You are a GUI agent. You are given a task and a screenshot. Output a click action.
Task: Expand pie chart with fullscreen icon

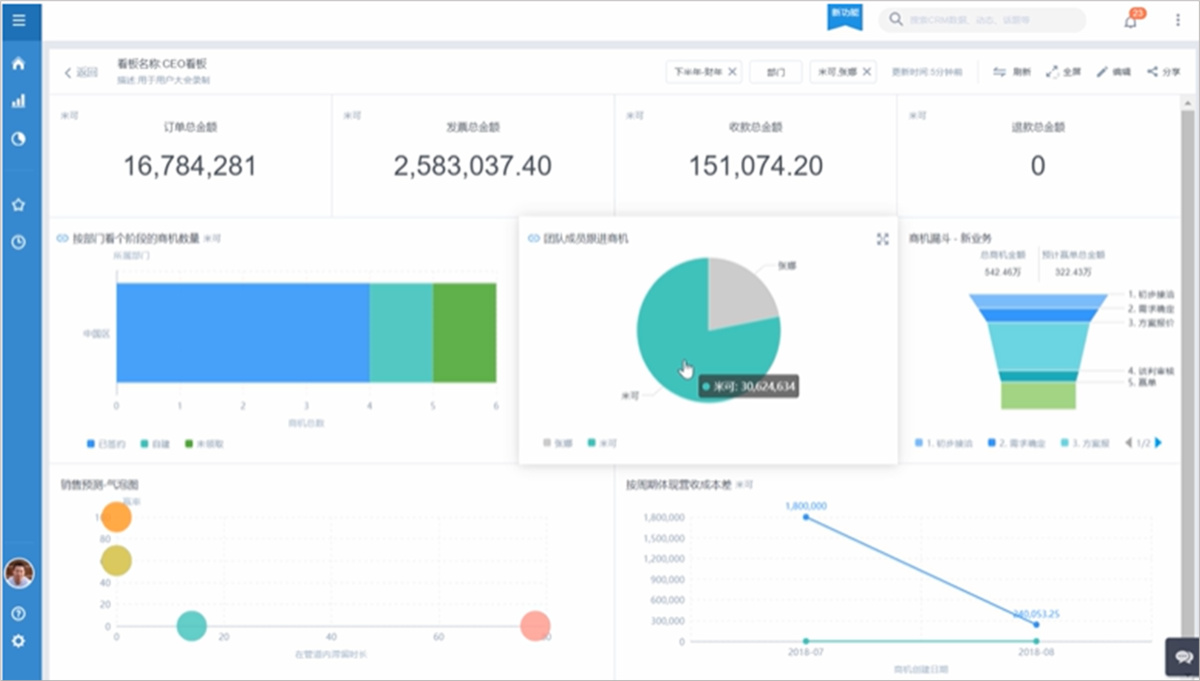pyautogui.click(x=882, y=239)
